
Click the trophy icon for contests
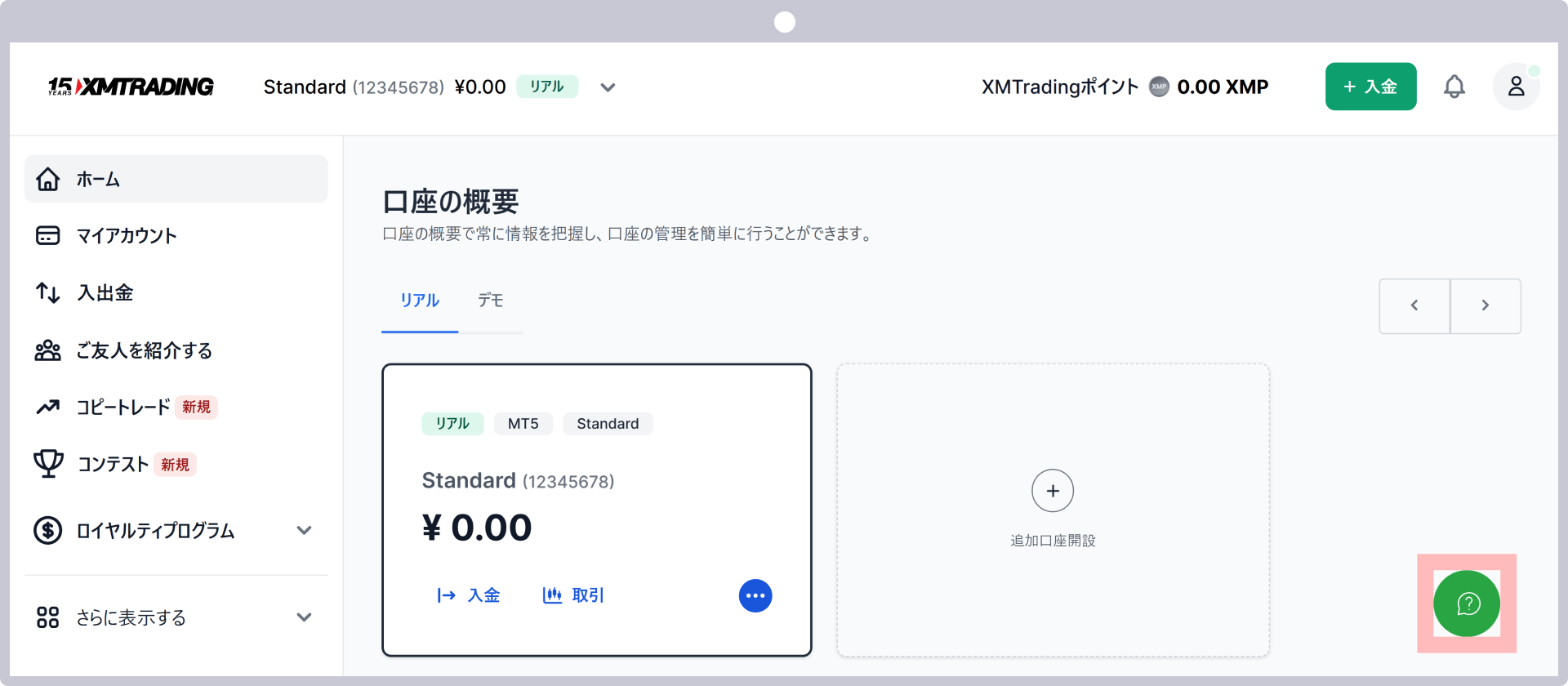(48, 463)
